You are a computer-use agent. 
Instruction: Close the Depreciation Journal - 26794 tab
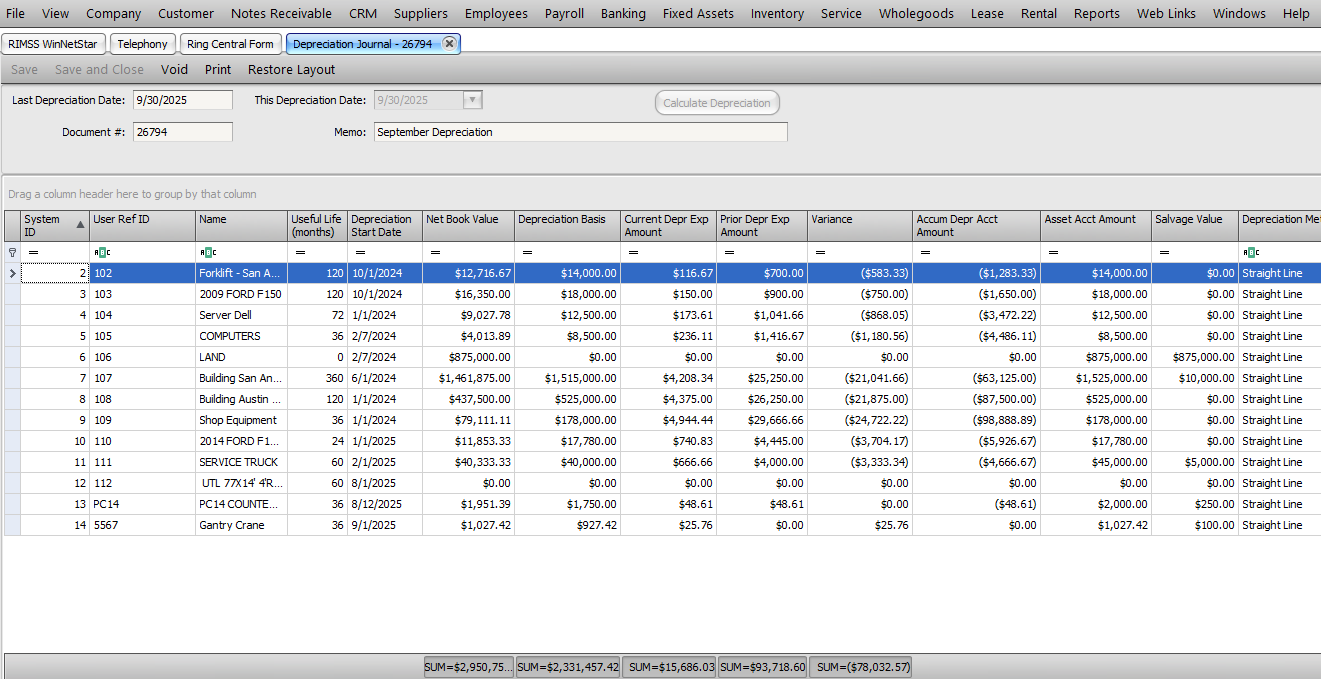coord(449,43)
